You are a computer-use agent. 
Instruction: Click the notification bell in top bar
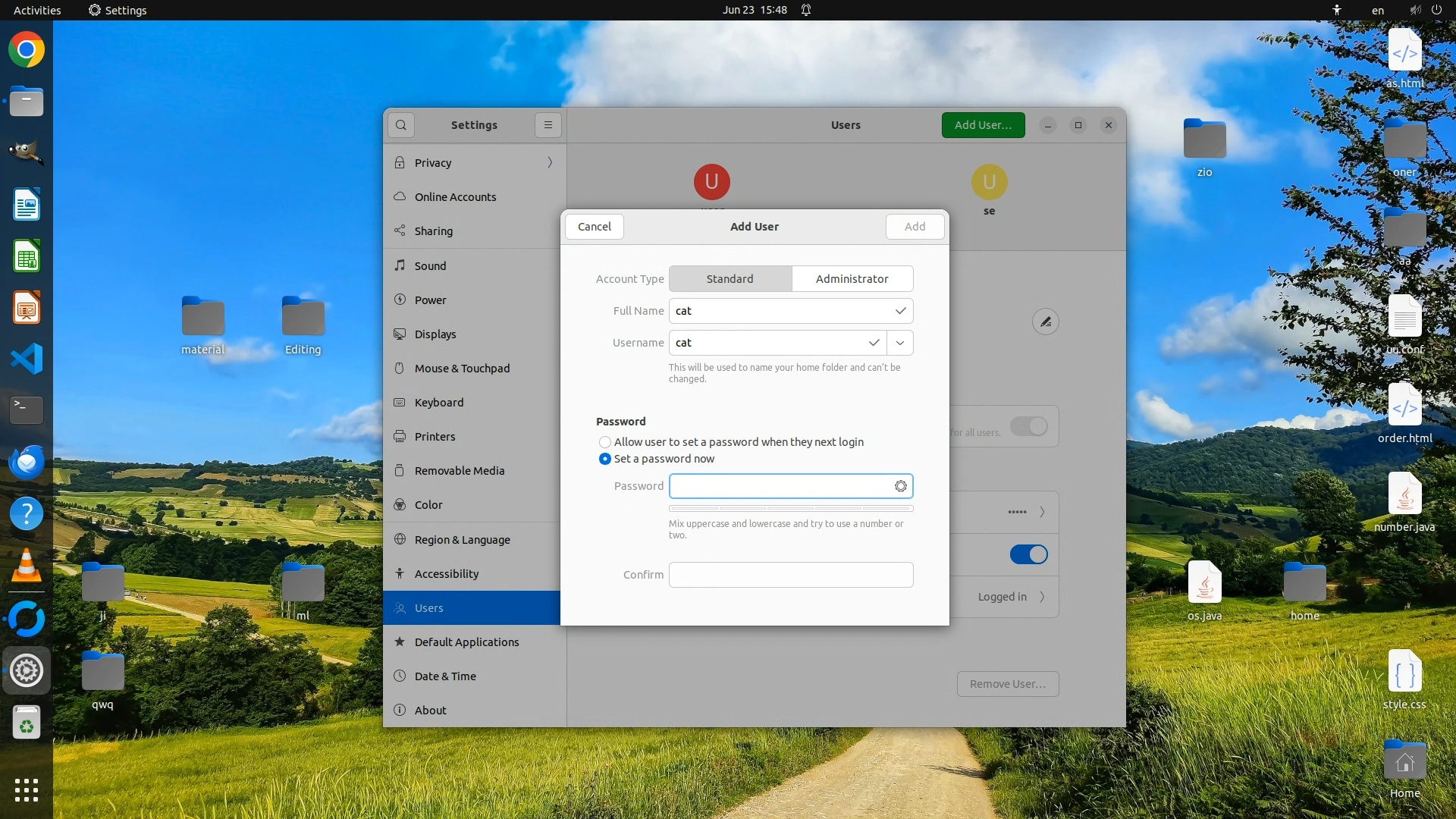click(806, 10)
